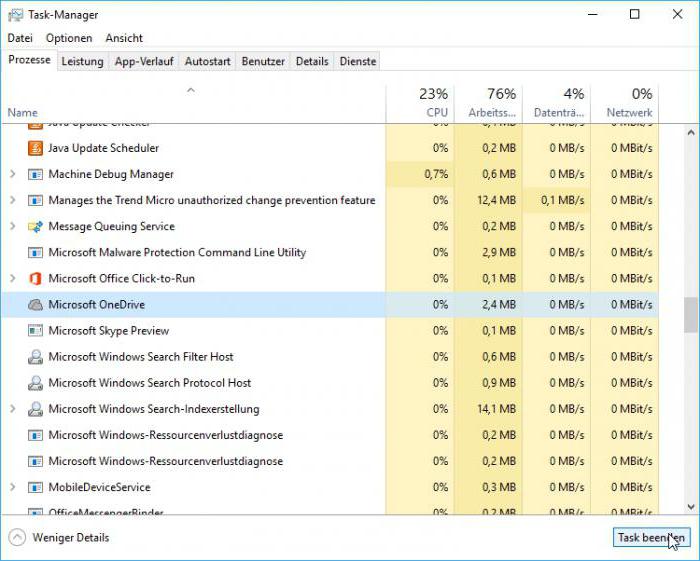
Task: Select Microsoft Windows Search Filter Host
Action: tap(330, 357)
